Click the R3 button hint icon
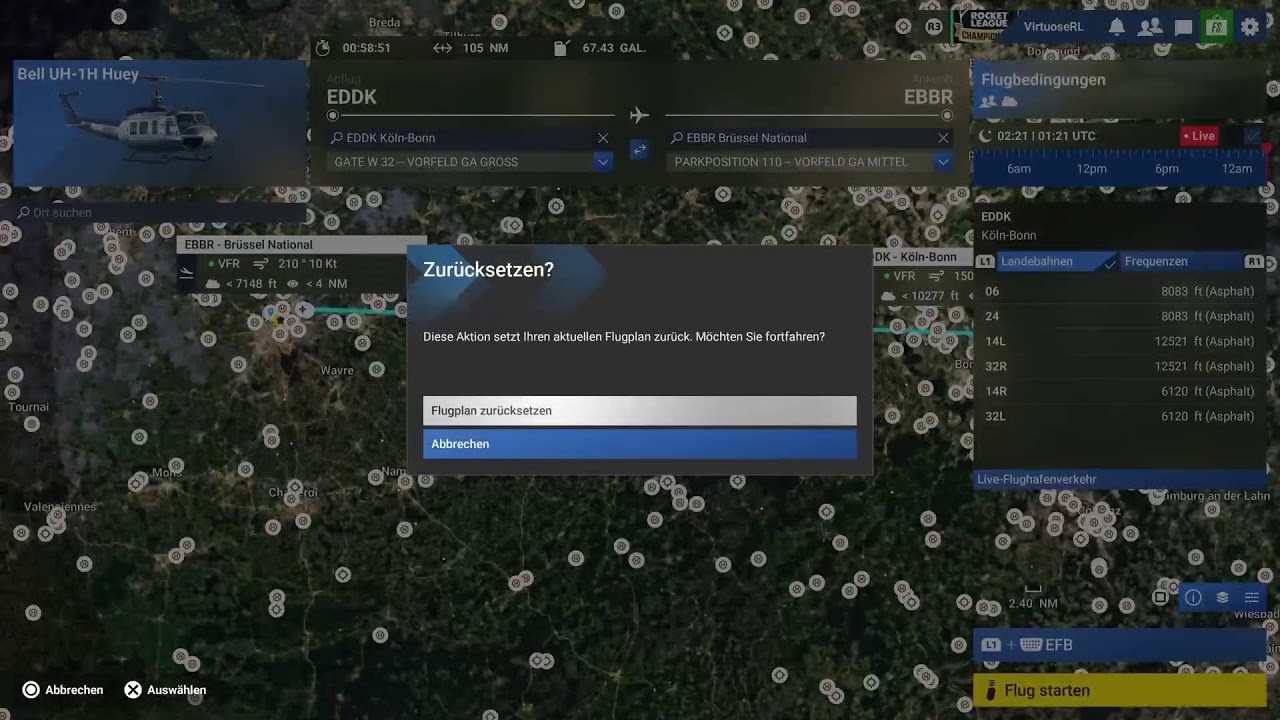 934,27
